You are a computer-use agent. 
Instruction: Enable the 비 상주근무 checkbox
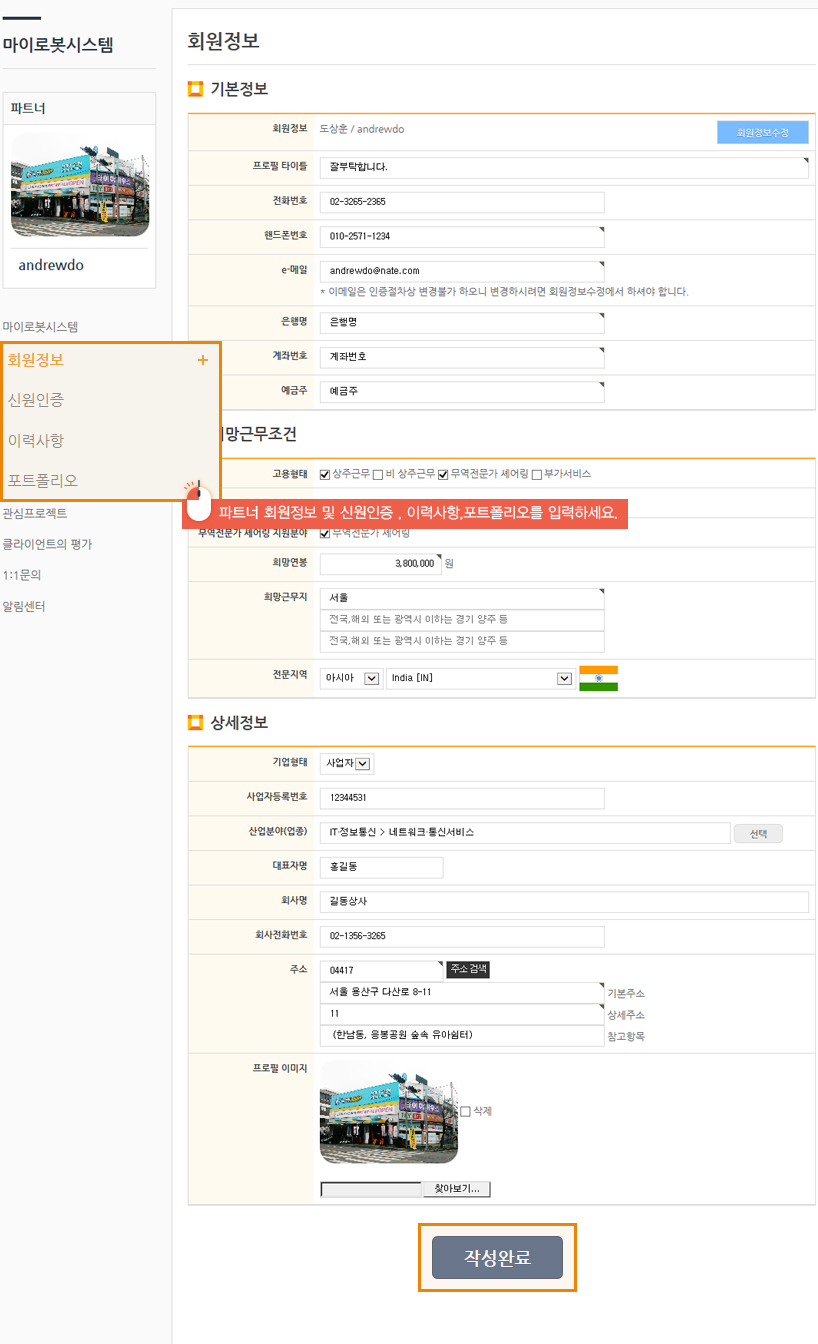(378, 474)
